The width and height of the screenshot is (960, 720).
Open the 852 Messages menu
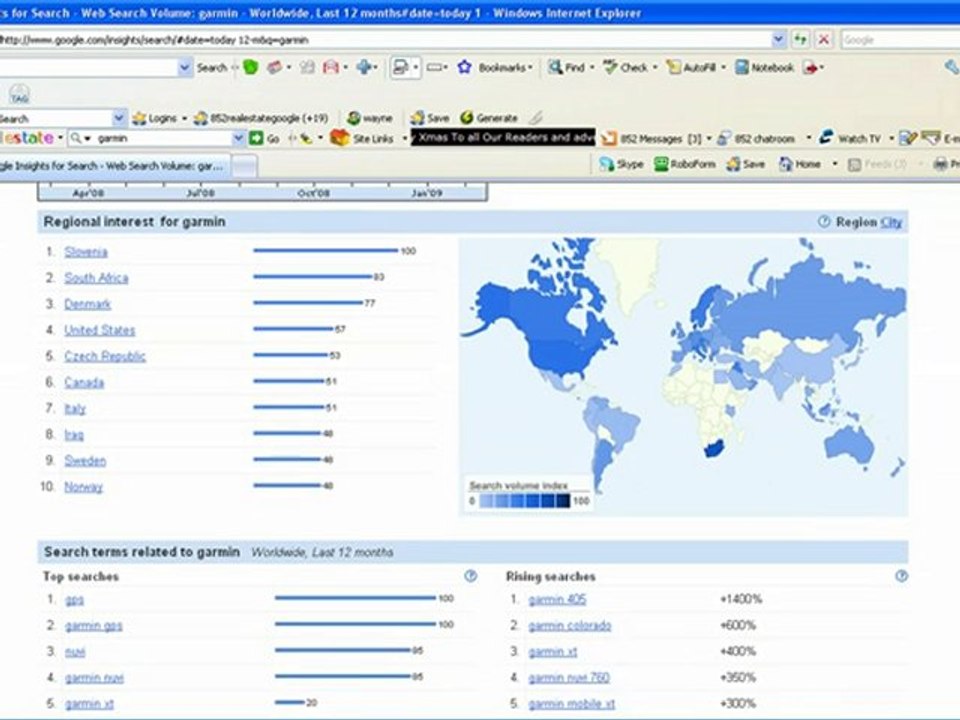click(x=656, y=139)
